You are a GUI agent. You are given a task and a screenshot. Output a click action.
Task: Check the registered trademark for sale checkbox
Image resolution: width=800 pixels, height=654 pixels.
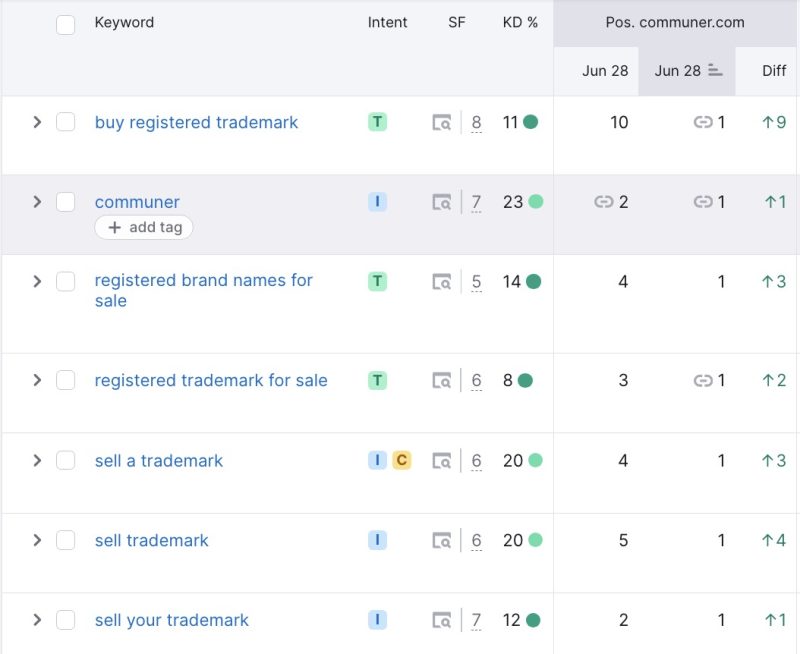[65, 380]
